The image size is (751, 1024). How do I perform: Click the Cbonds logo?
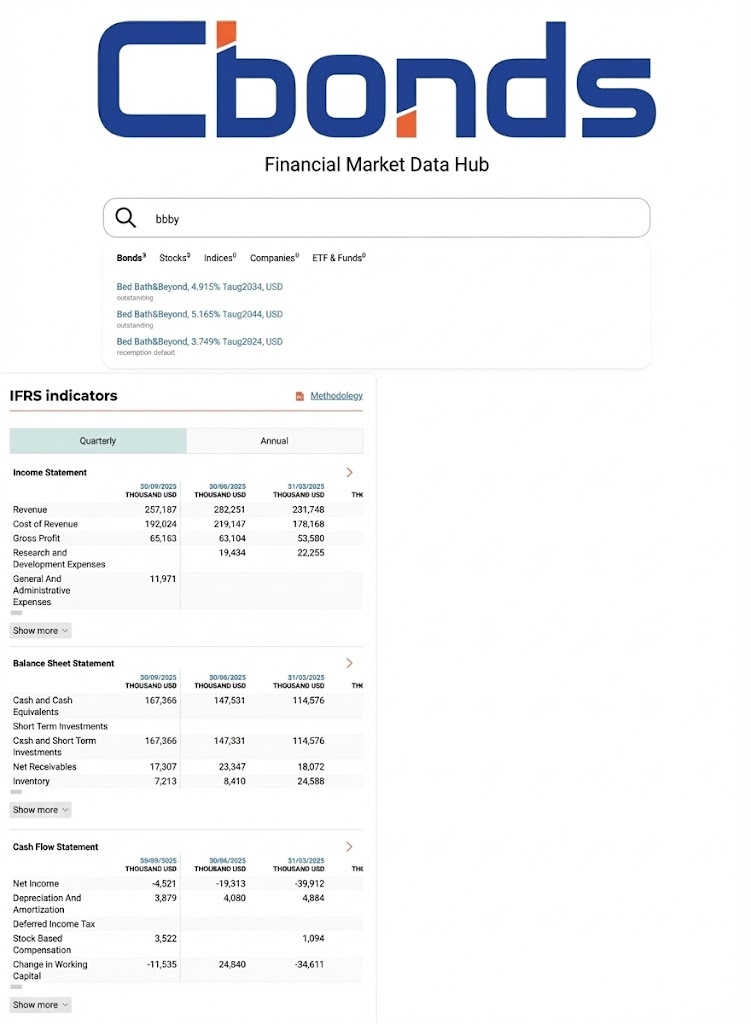376,79
